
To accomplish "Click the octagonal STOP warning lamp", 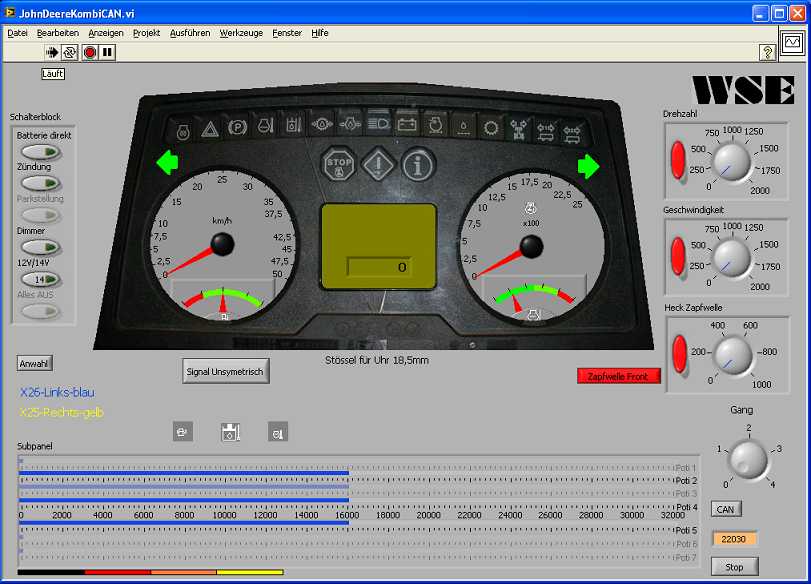I will 339,165.
